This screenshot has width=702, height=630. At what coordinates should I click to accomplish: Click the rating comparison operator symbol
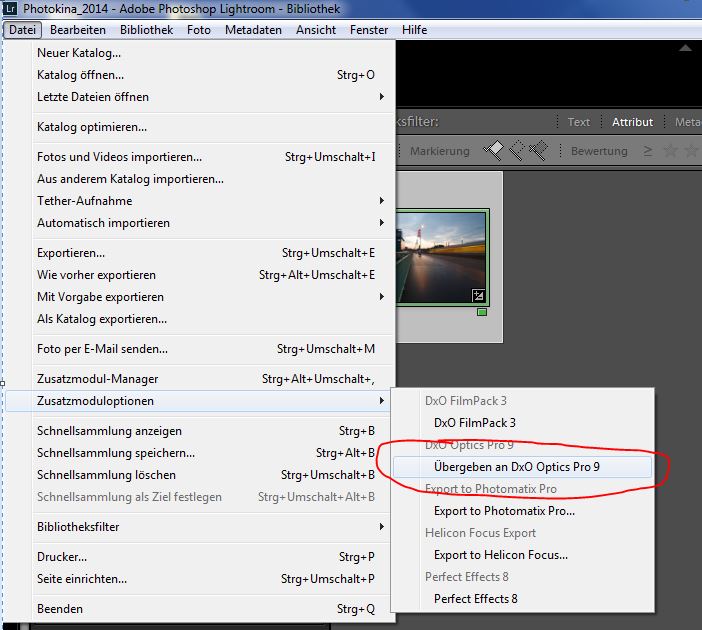tap(647, 151)
